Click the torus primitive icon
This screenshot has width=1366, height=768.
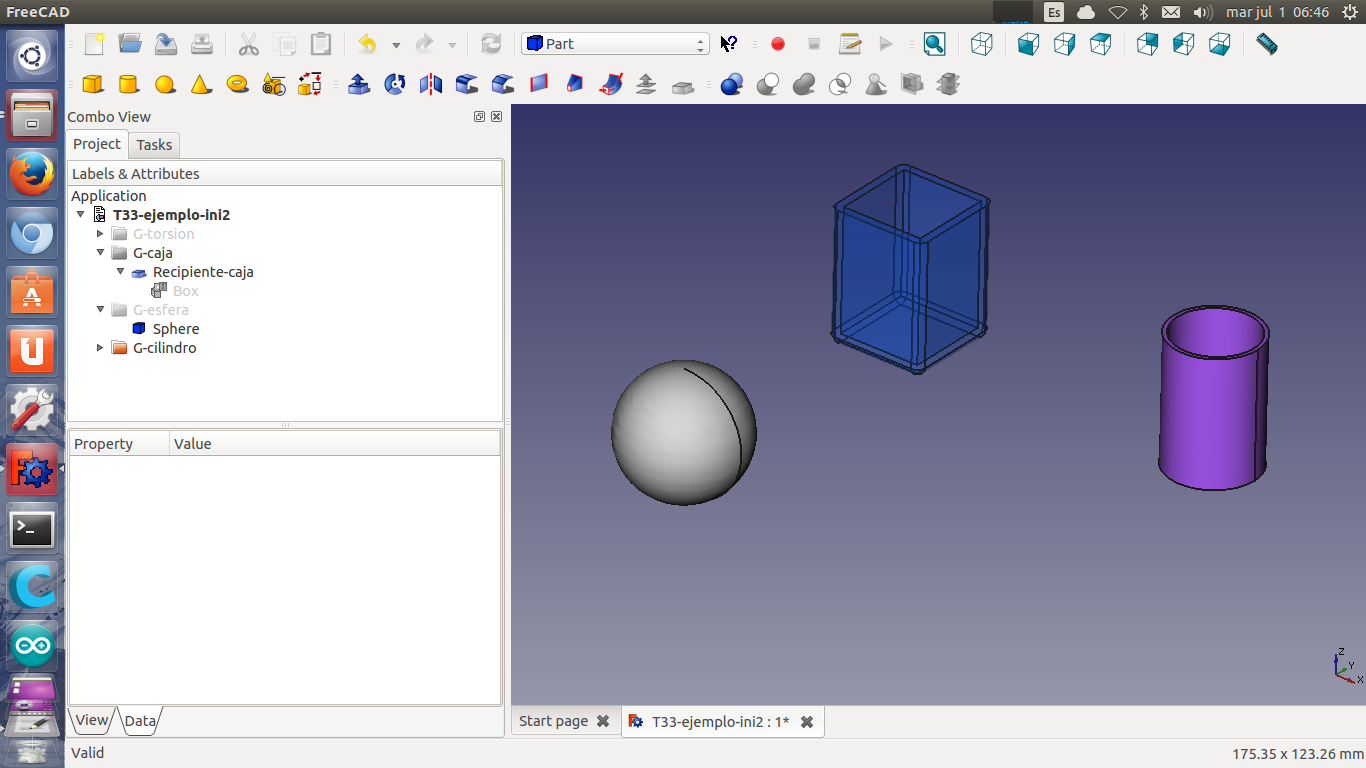click(237, 85)
